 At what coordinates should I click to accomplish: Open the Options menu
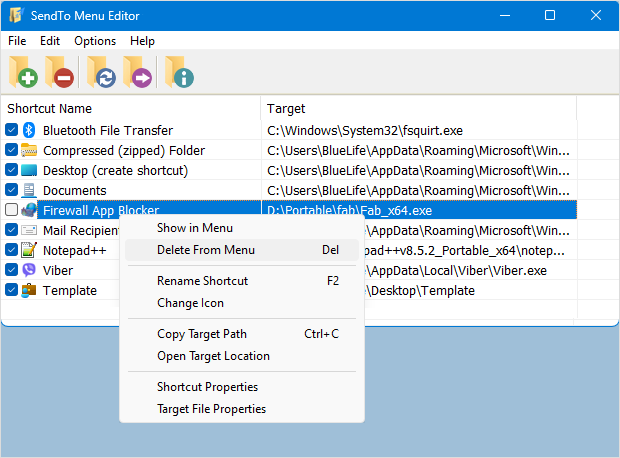[95, 41]
